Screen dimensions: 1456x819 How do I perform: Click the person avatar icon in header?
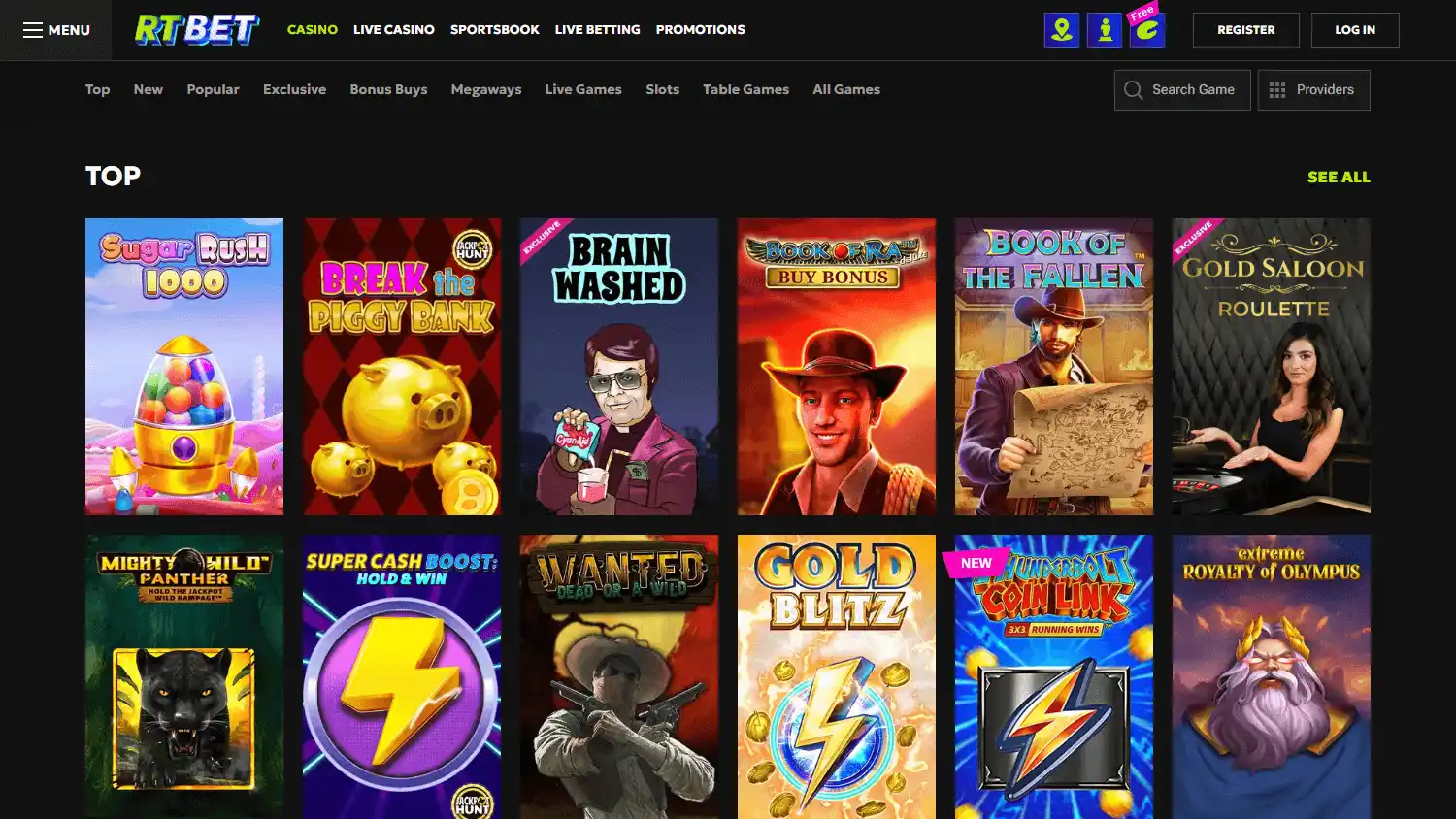click(x=1104, y=30)
